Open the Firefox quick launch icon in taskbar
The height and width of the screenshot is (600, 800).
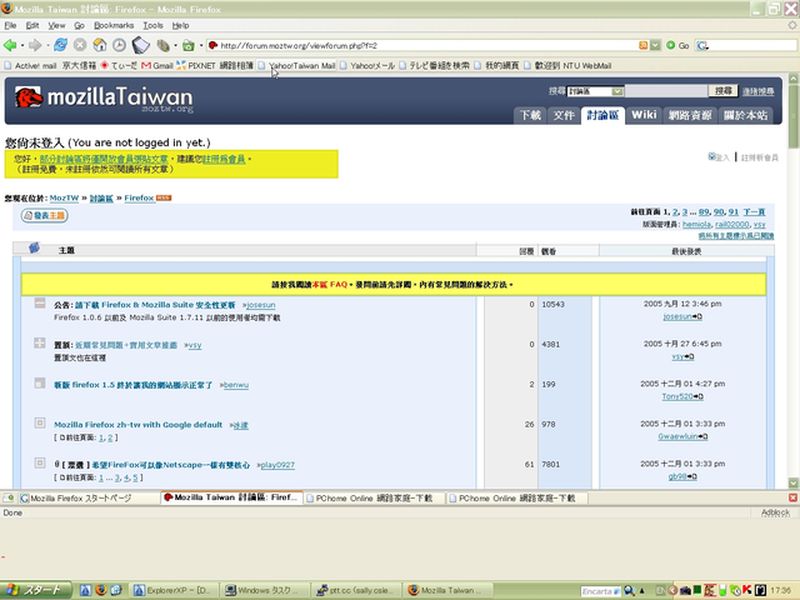click(x=101, y=590)
